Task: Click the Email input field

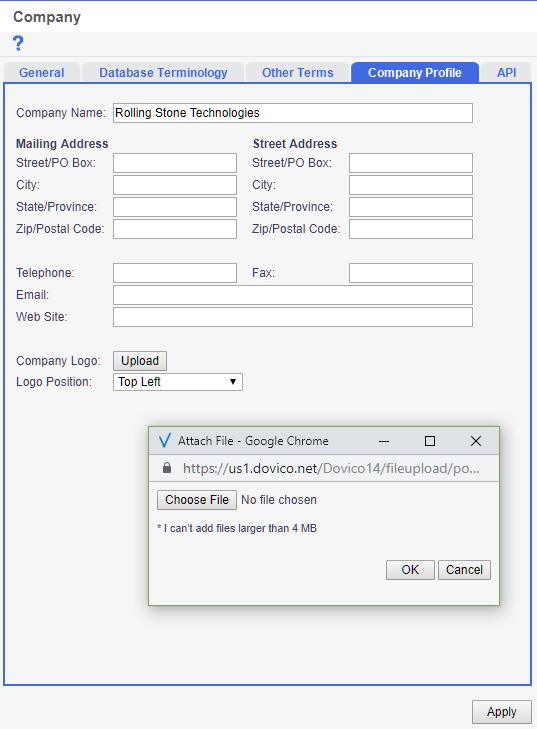Action: pyautogui.click(x=293, y=295)
